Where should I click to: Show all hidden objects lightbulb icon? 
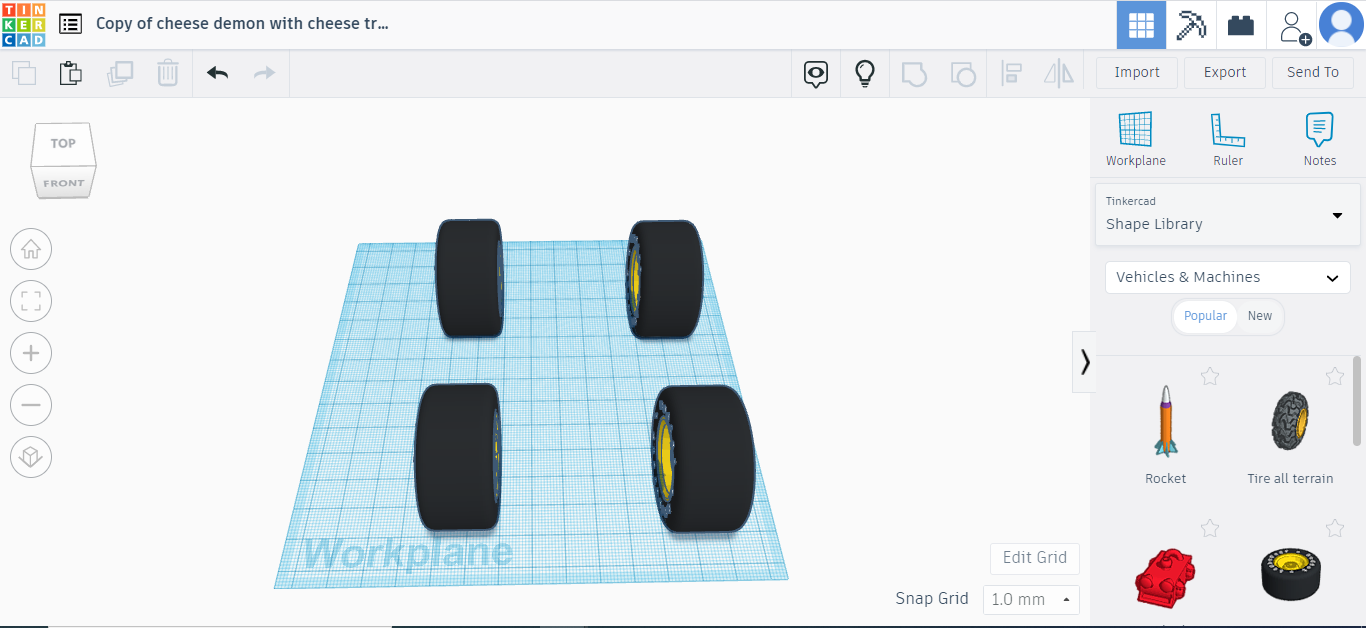tap(865, 73)
